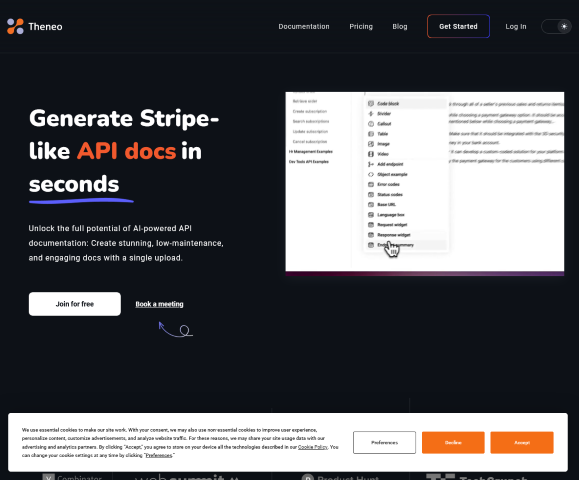Open "Search subscriptions" in demo sidebar

311,121
